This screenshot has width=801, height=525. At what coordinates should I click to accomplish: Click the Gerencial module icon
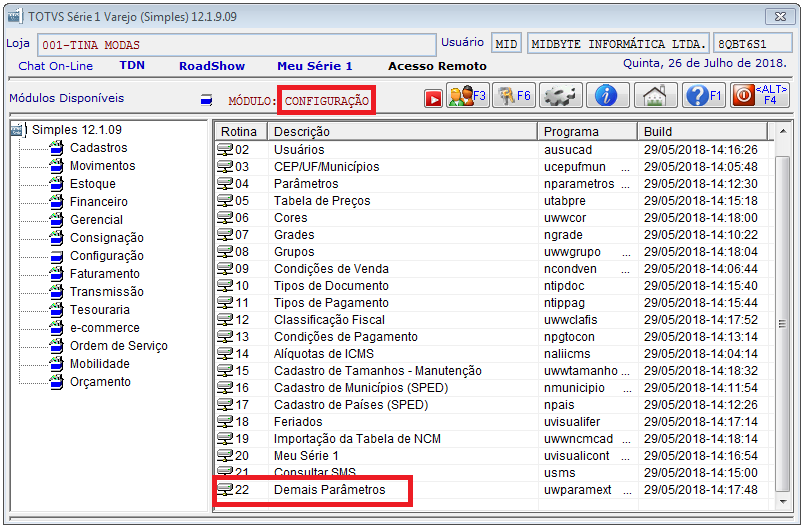click(57, 220)
